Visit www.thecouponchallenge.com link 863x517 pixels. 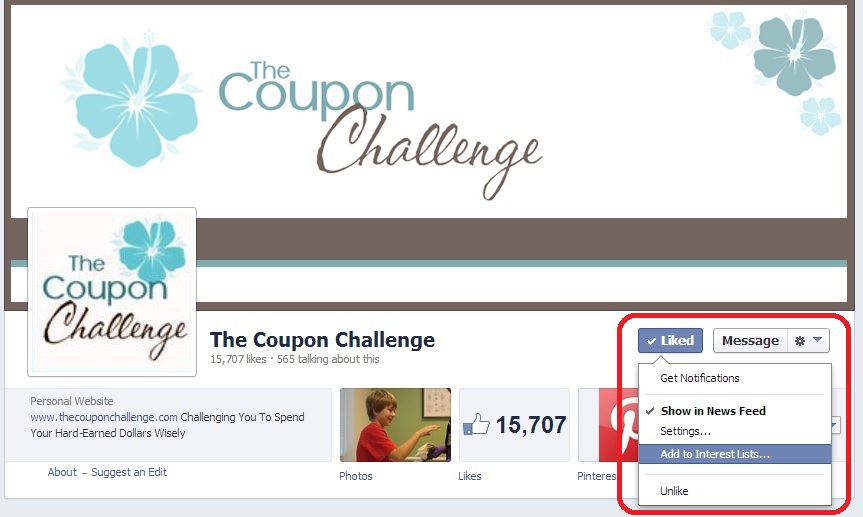(x=104, y=417)
